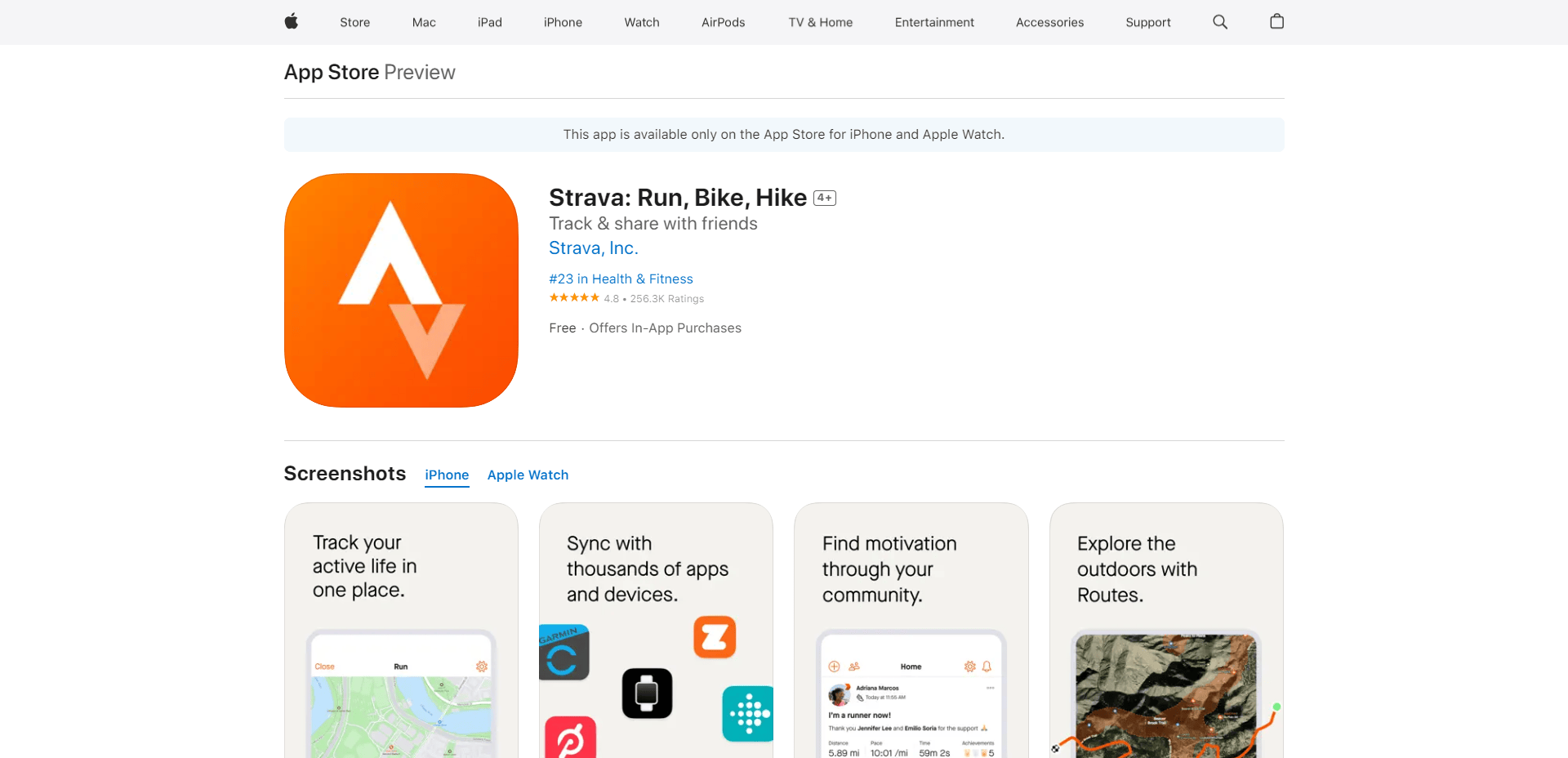Click Track & share with friends subtitle

tap(653, 224)
